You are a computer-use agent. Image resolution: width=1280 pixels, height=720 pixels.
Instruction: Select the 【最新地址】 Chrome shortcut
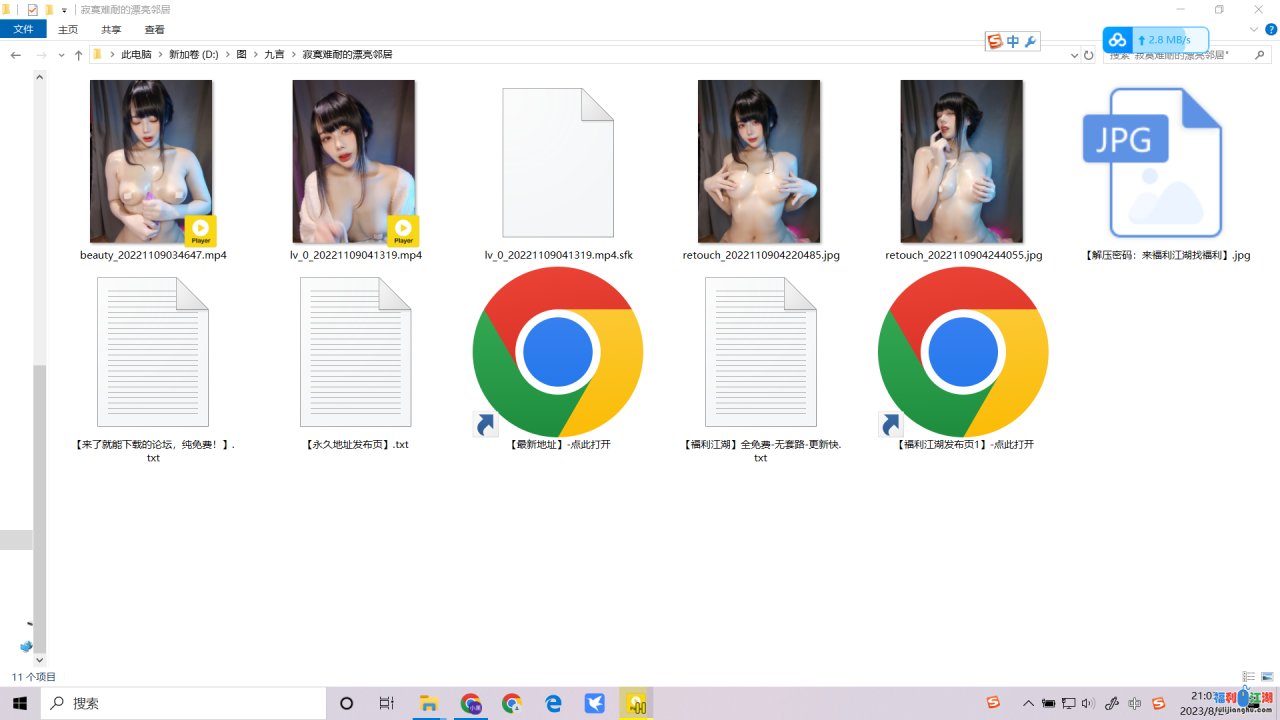click(x=558, y=355)
